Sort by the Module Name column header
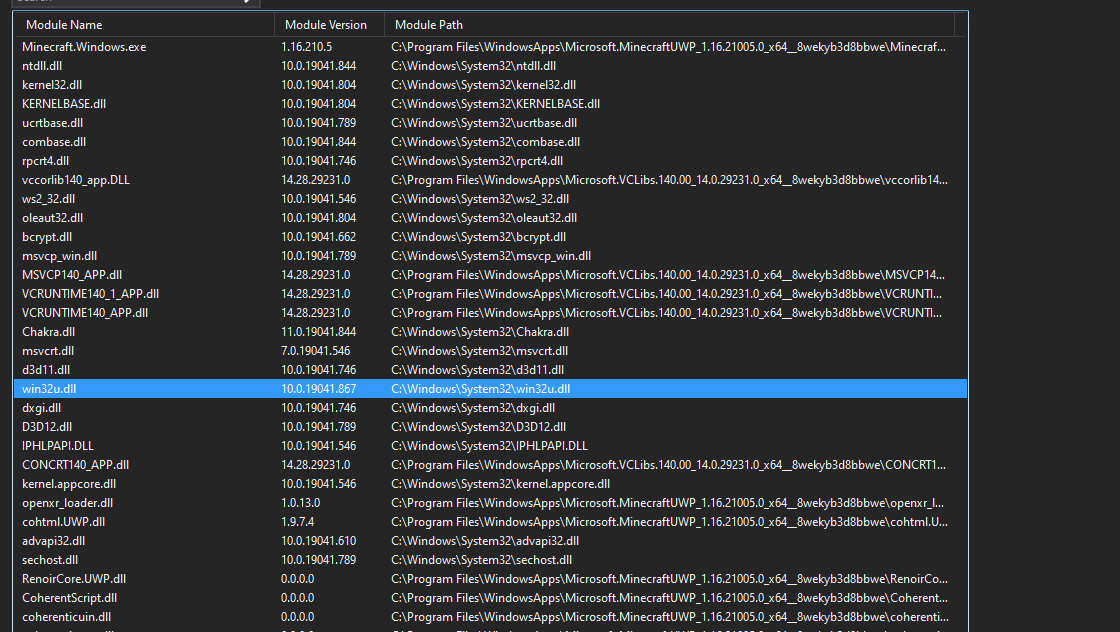The image size is (1120, 632). click(x=64, y=24)
